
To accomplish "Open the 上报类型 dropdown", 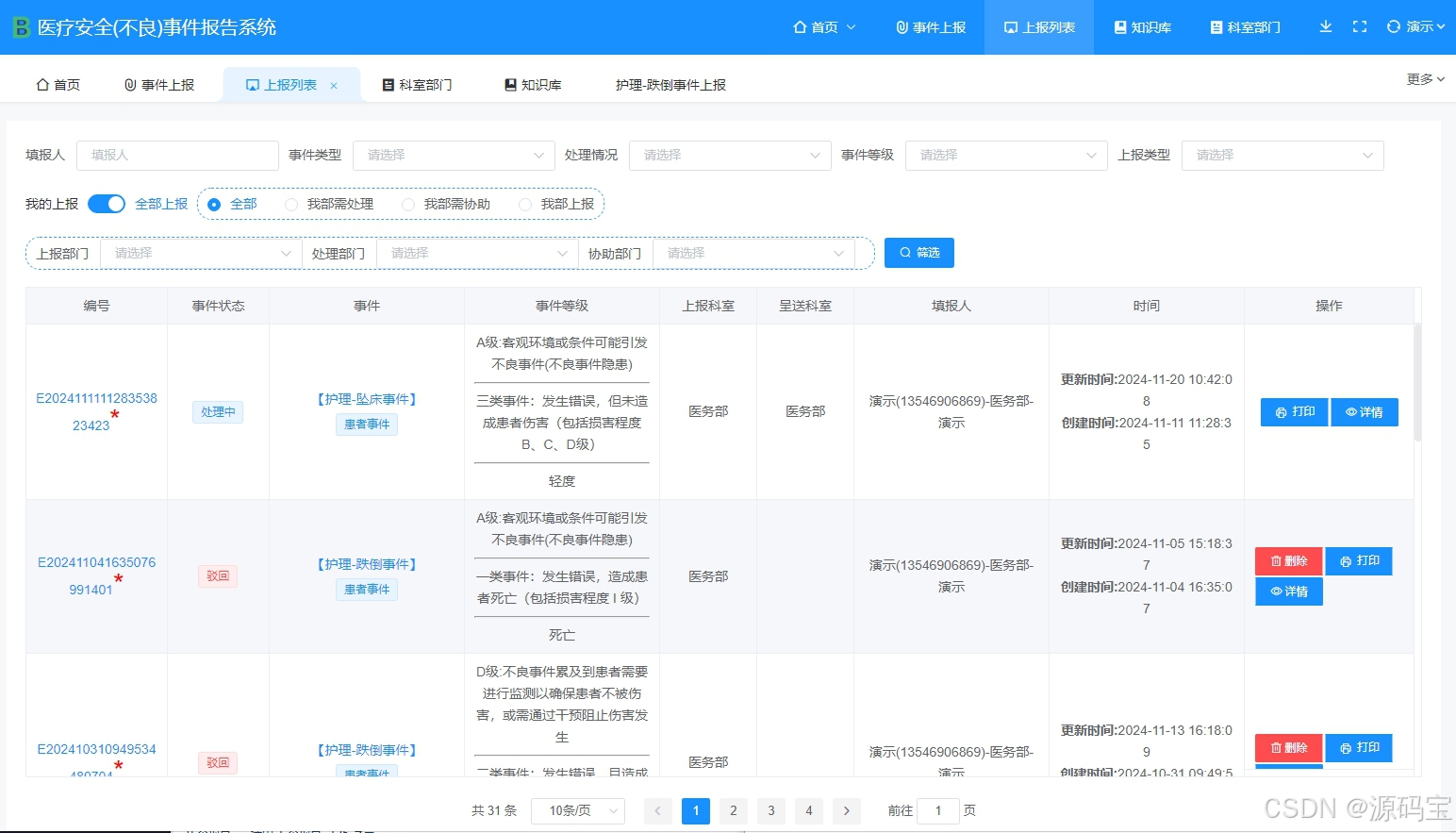I will 1282,155.
